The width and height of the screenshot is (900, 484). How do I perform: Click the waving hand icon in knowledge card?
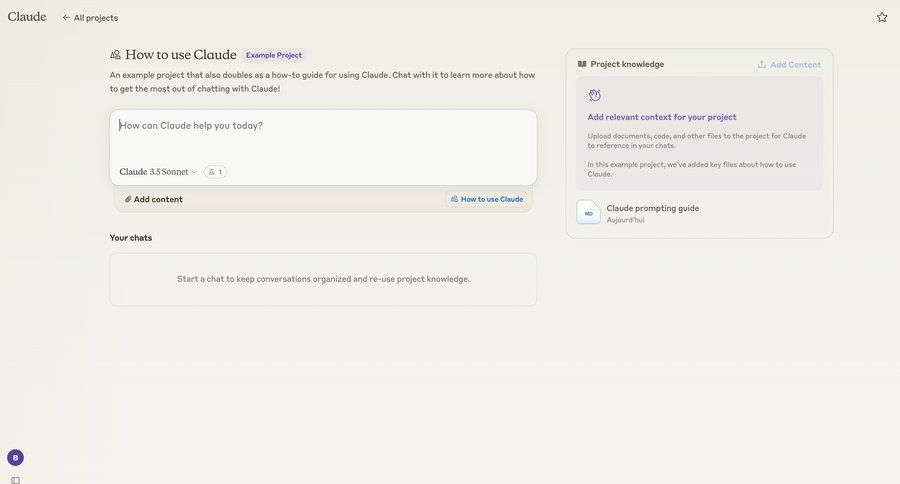click(x=595, y=95)
